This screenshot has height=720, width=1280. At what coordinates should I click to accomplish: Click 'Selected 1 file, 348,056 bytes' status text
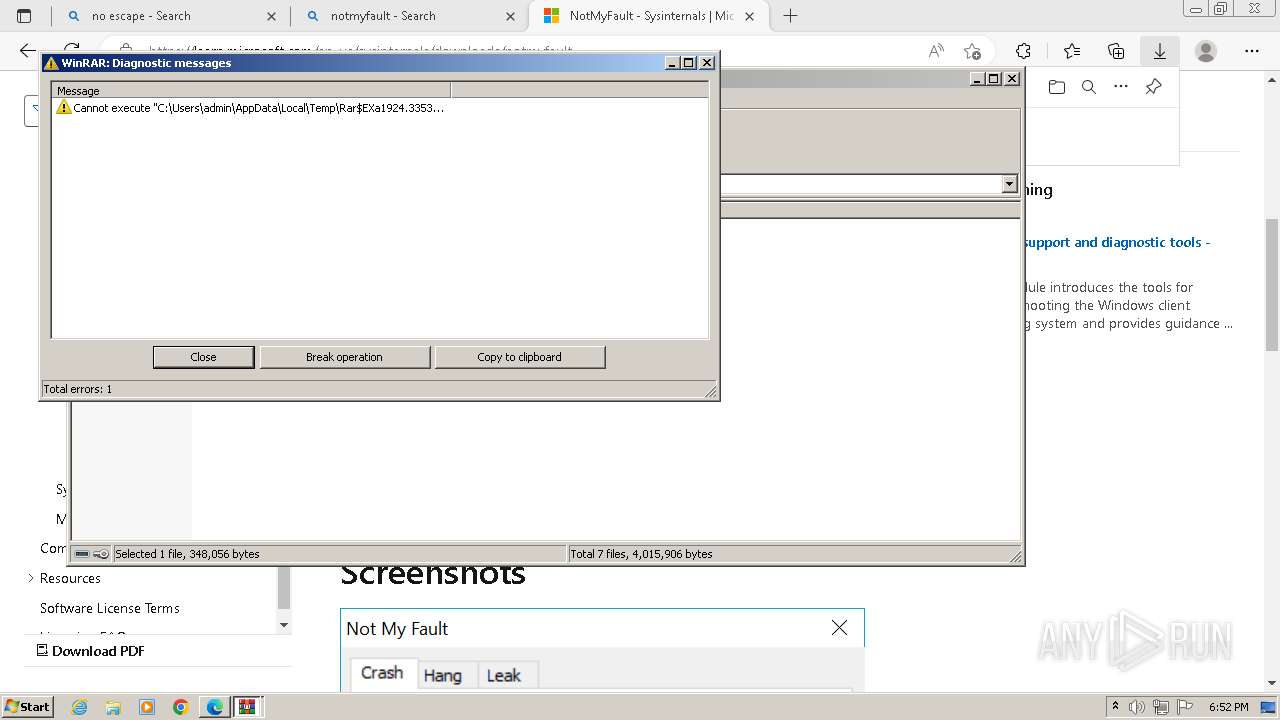(x=187, y=554)
